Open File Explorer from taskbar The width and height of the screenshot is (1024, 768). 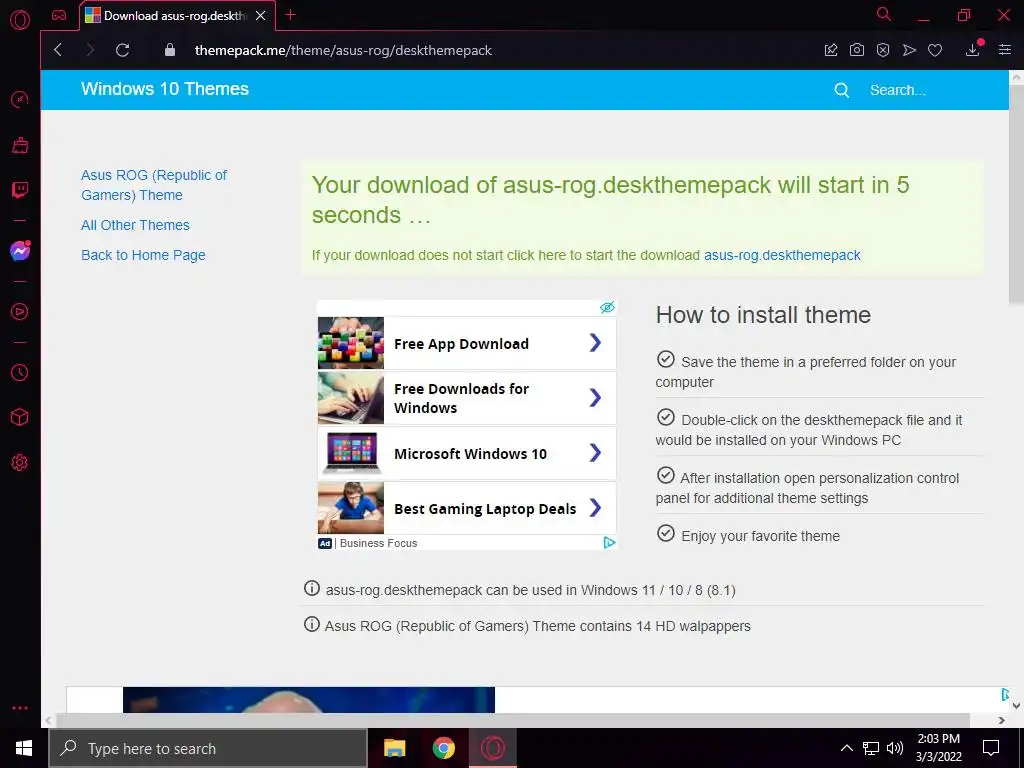394,748
